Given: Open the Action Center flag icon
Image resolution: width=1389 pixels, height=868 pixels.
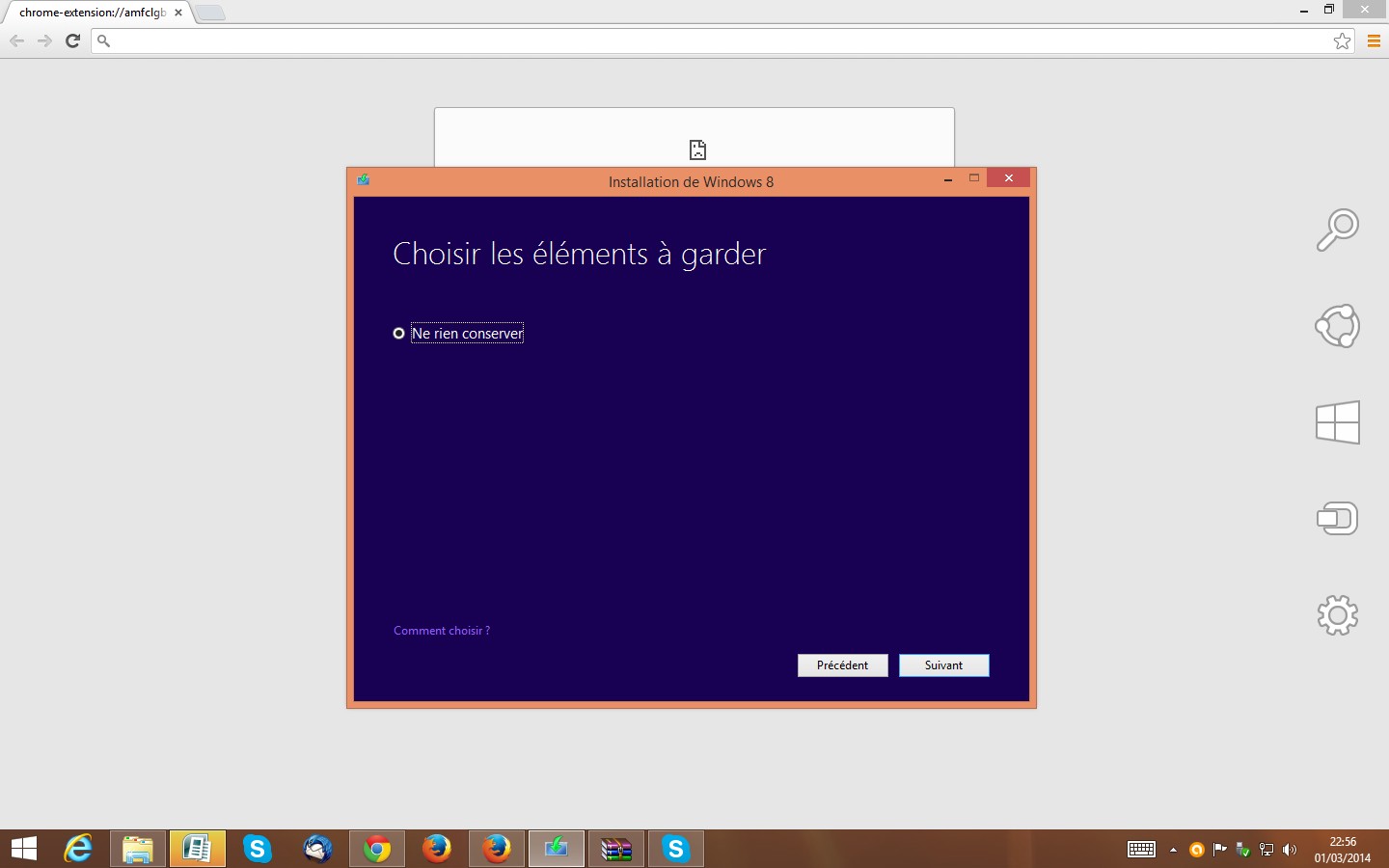Looking at the screenshot, I should [x=1220, y=850].
